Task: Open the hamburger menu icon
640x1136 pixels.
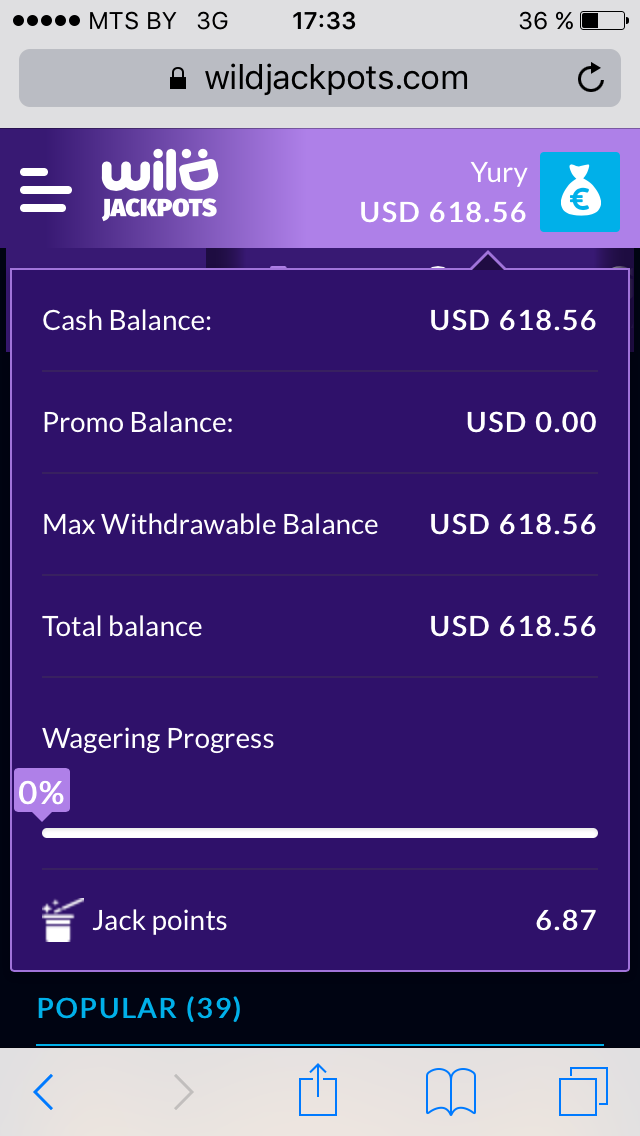Action: (x=46, y=189)
